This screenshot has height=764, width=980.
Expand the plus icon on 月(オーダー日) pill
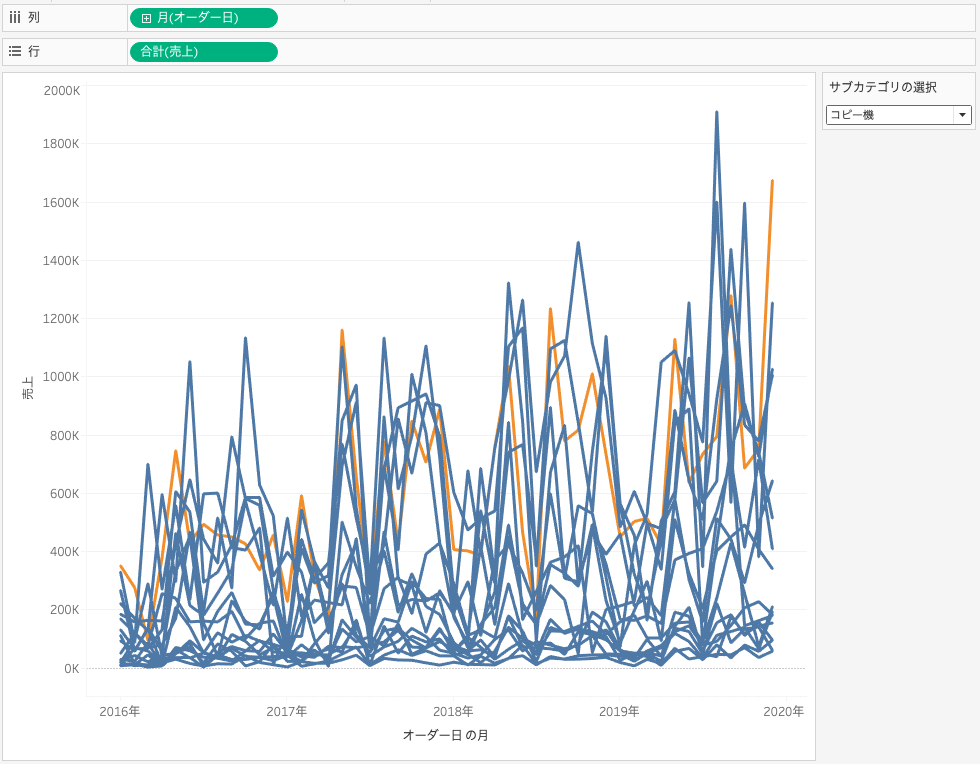(146, 18)
